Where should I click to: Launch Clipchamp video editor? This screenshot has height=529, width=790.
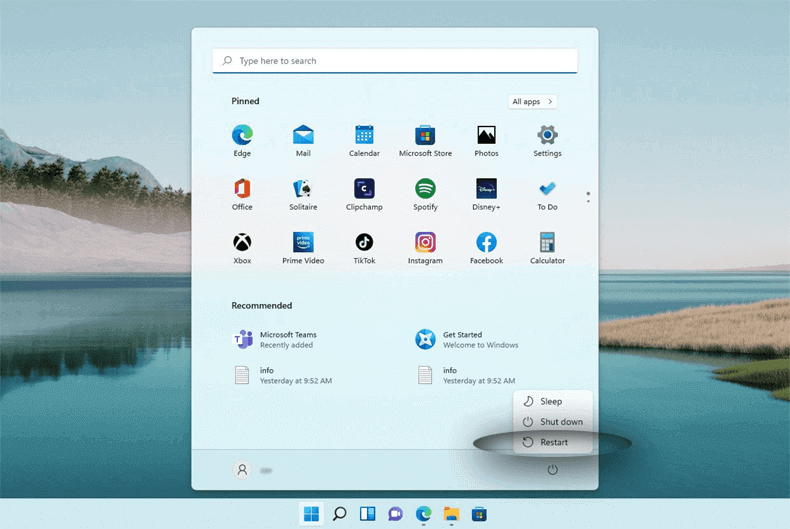click(x=364, y=194)
